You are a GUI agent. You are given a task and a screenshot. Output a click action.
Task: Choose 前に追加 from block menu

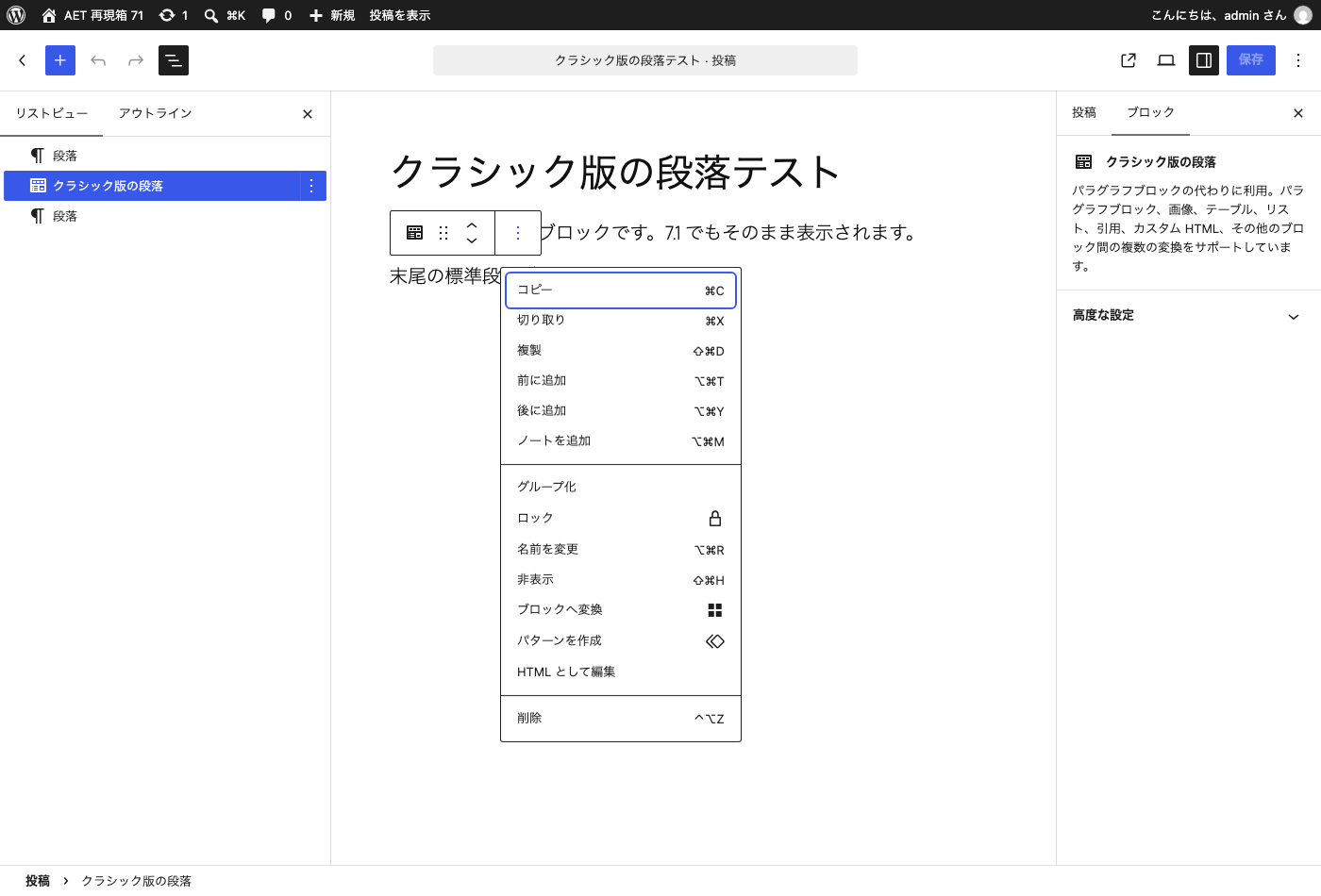click(621, 381)
